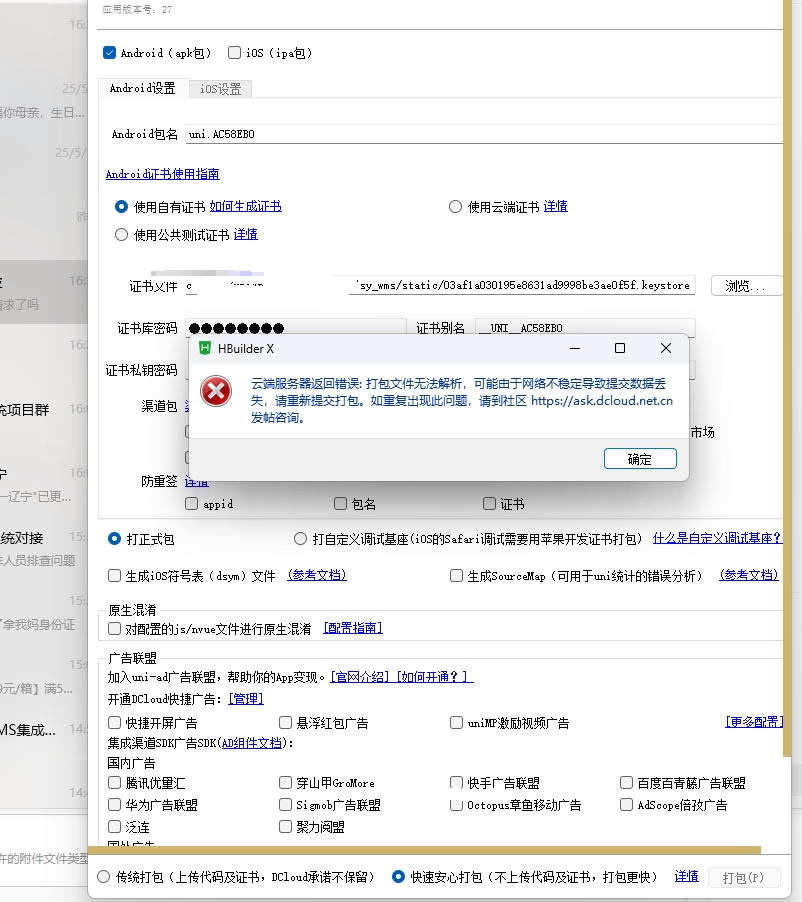
Task: Open the 更多配置 link
Action: (x=754, y=722)
